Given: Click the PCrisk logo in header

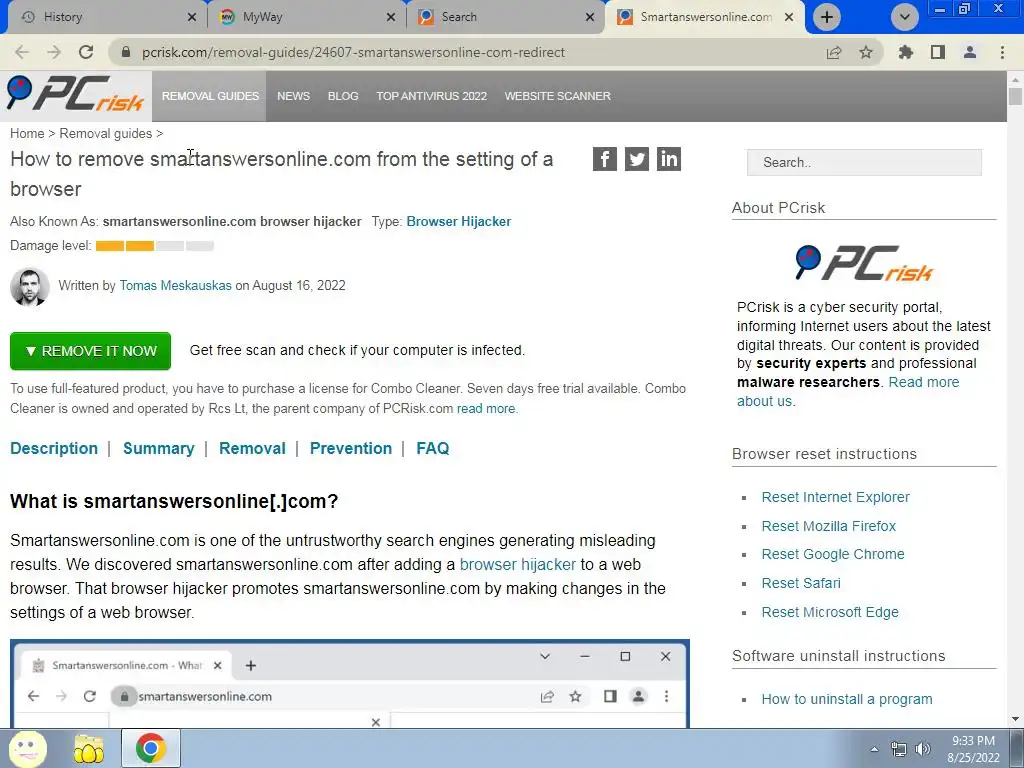Looking at the screenshot, I should (75, 93).
